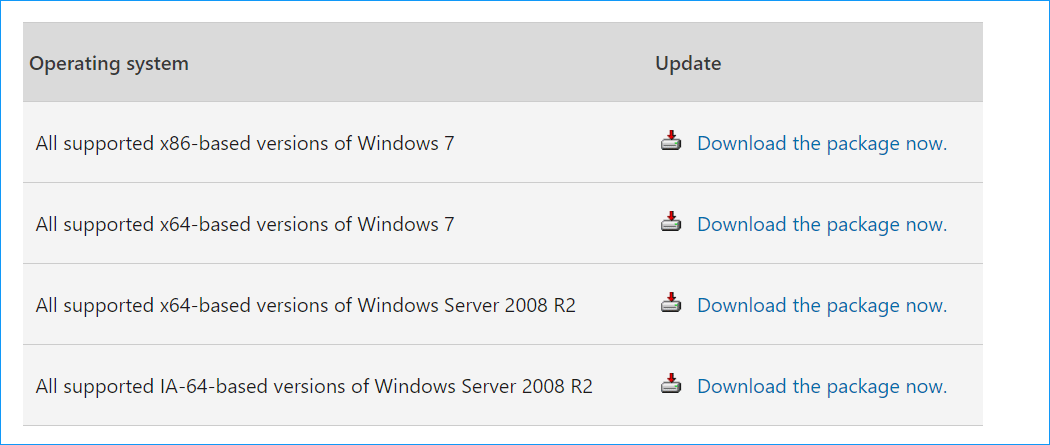Click the word "x86-based" in the first row
Image resolution: width=1050 pixels, height=445 pixels.
200,143
